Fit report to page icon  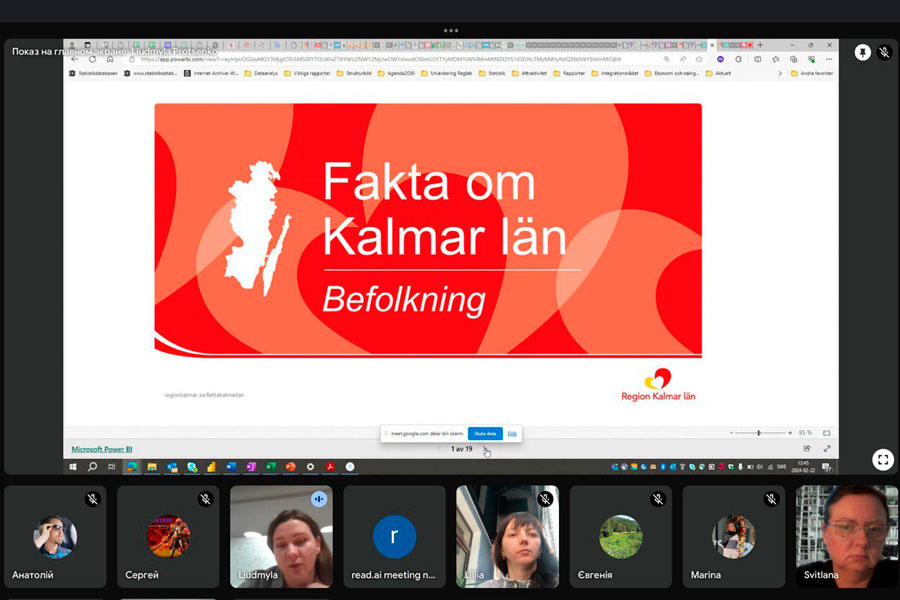[x=827, y=433]
